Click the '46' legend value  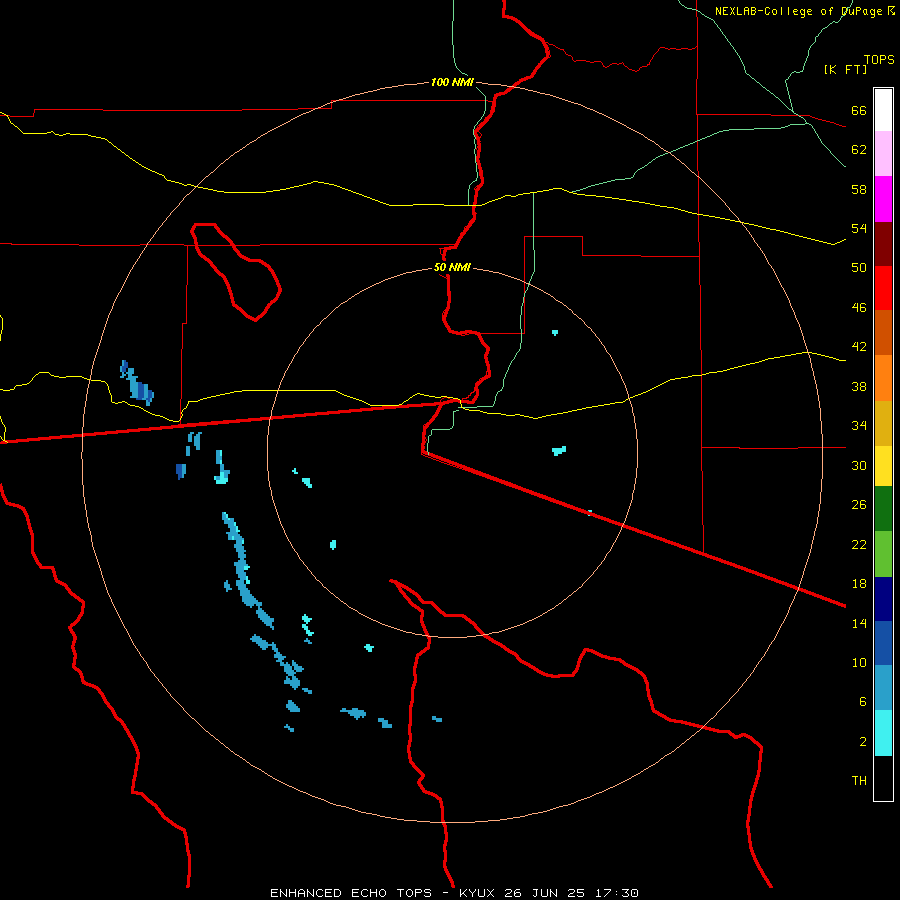click(859, 307)
